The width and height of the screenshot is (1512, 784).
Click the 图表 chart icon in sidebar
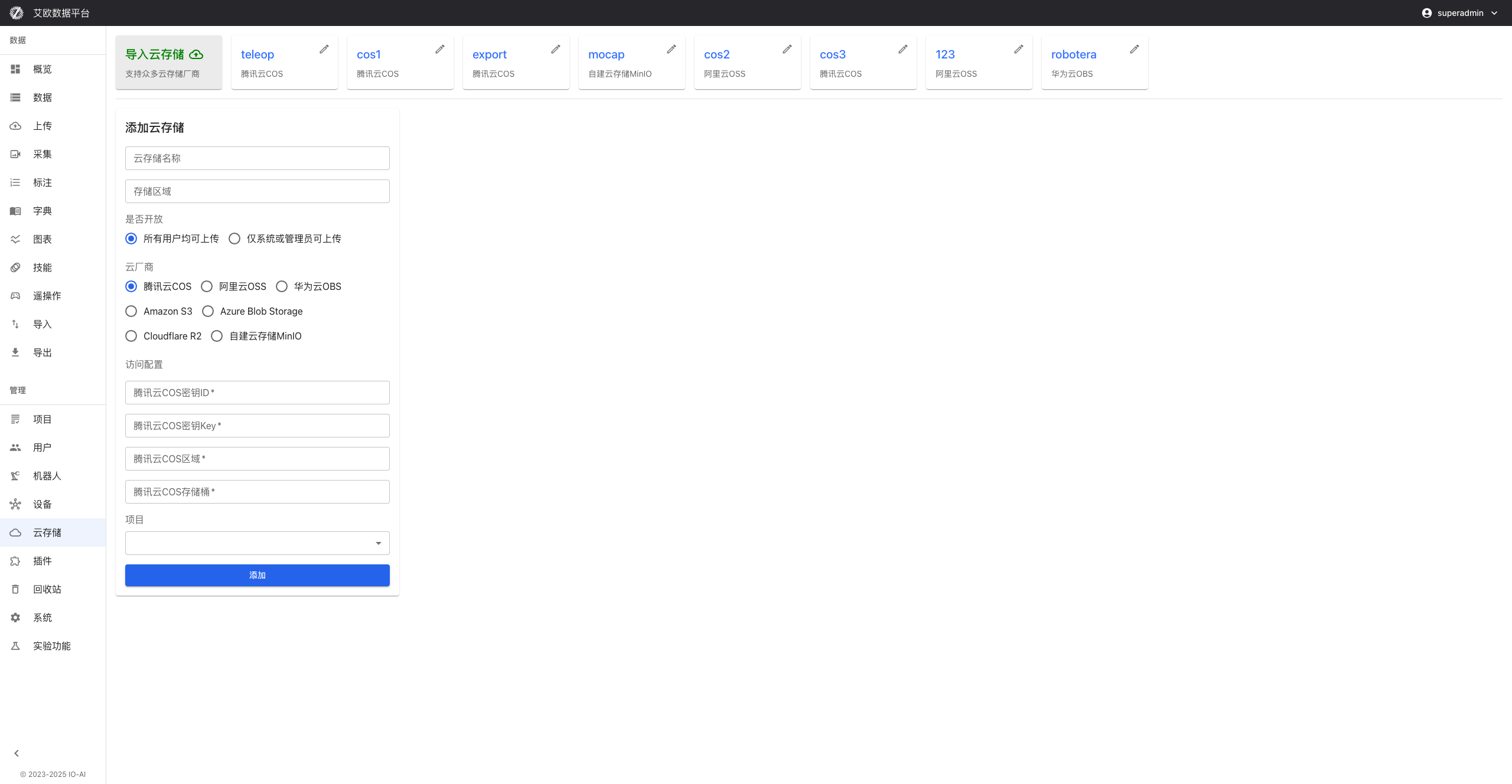click(15, 239)
